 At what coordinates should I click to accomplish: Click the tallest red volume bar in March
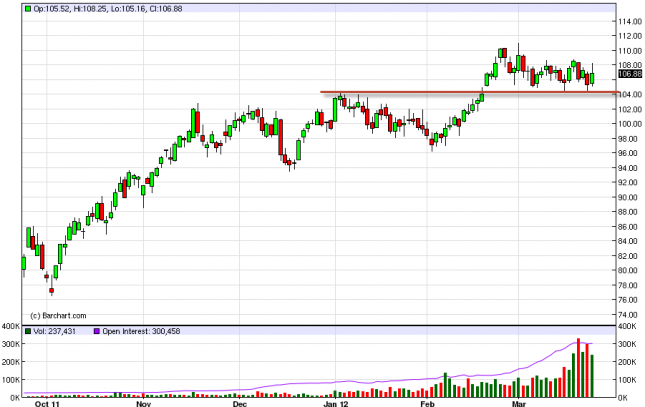point(578,368)
